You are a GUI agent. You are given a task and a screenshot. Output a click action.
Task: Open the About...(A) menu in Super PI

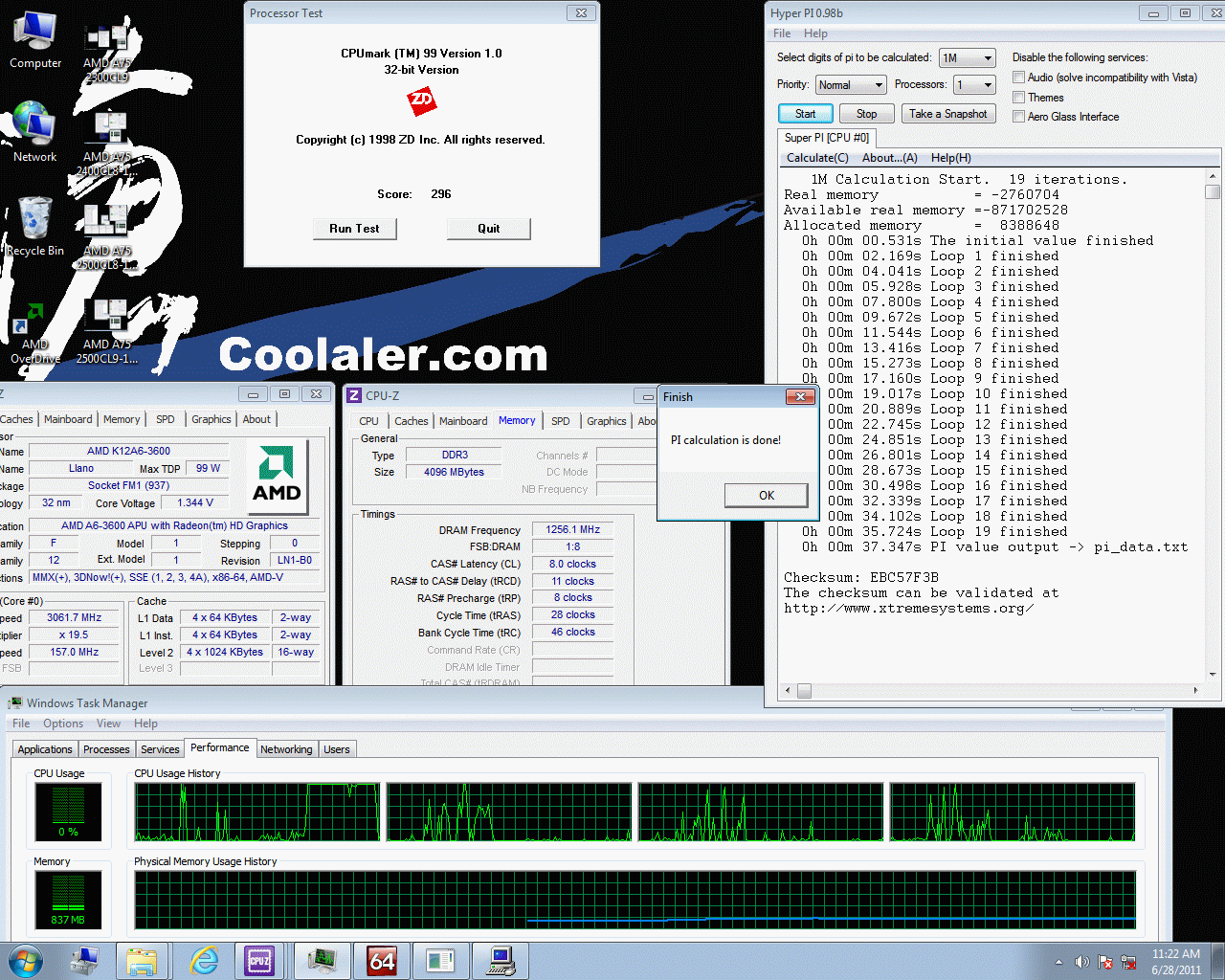click(x=890, y=158)
